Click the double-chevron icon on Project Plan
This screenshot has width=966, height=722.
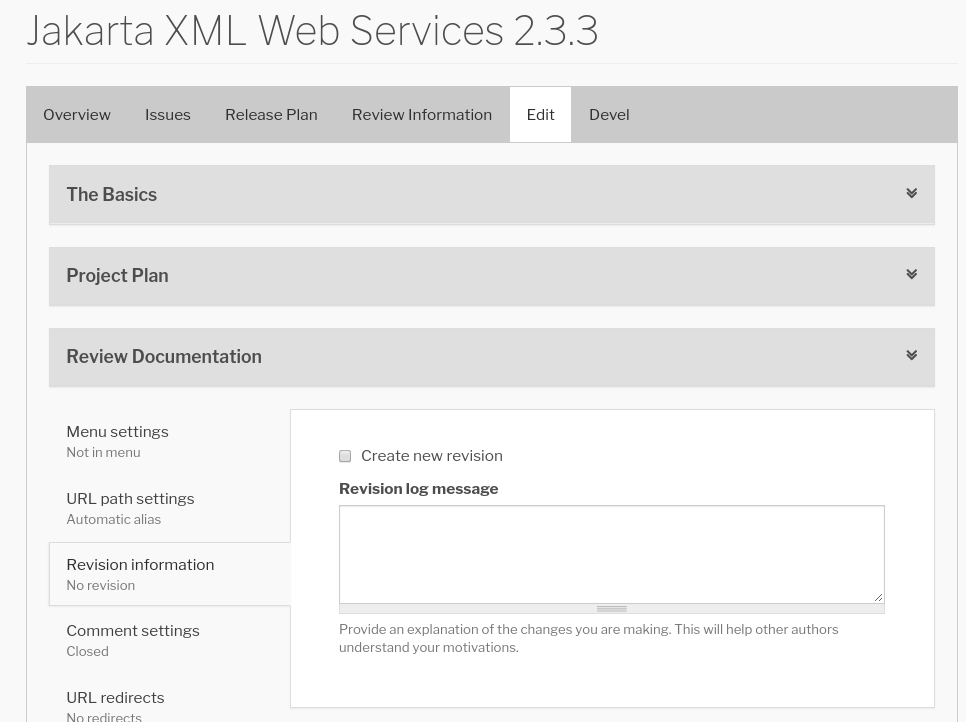pos(911,274)
